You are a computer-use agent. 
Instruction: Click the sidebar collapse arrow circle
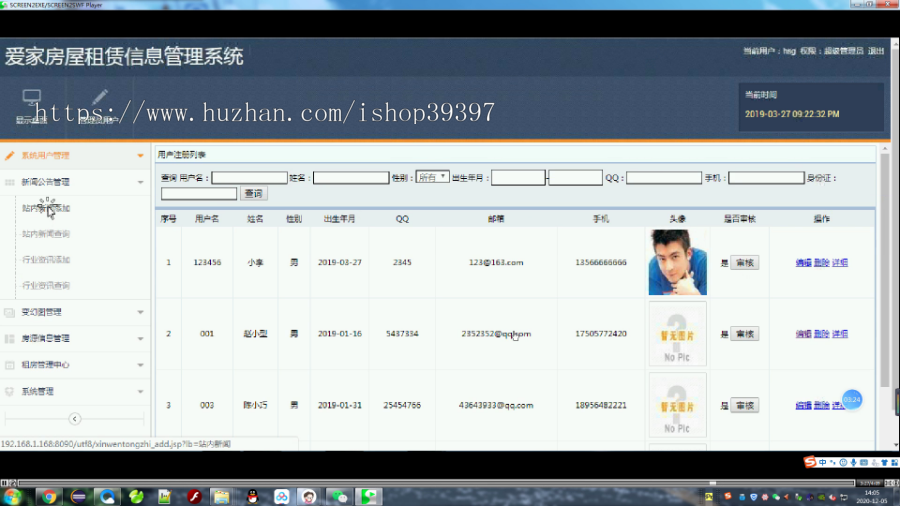pyautogui.click(x=75, y=419)
